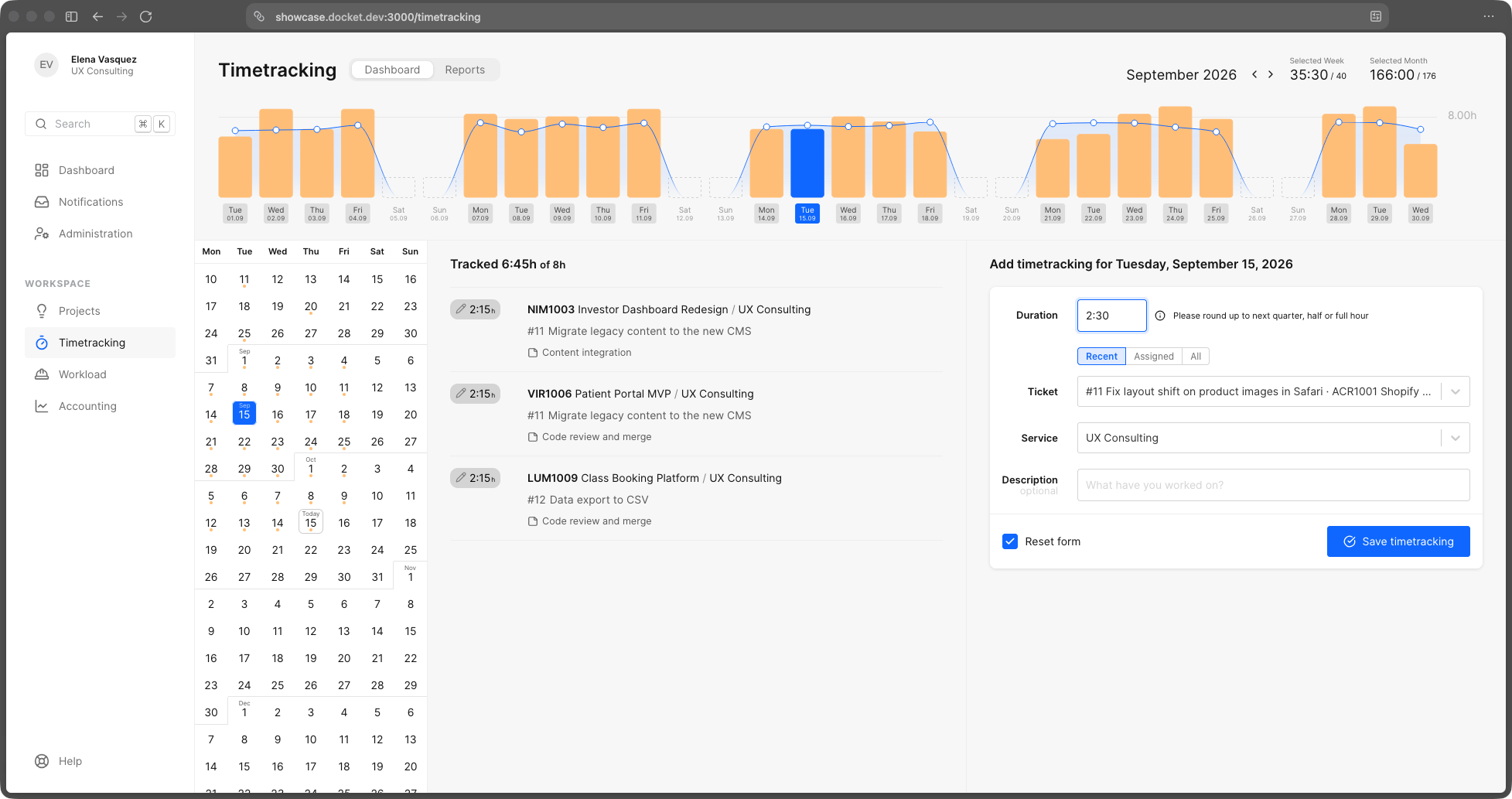Go to next month arrow

click(x=1271, y=74)
